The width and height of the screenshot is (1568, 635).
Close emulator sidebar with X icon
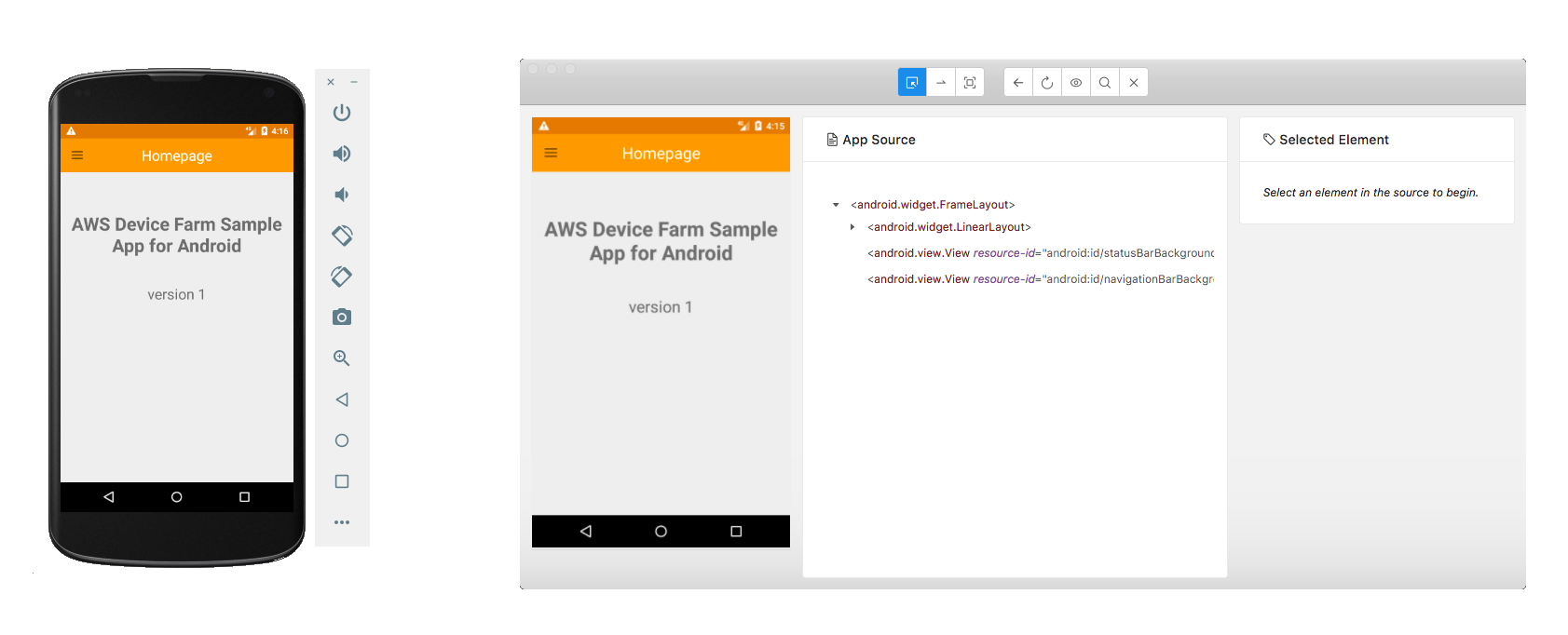coord(331,82)
